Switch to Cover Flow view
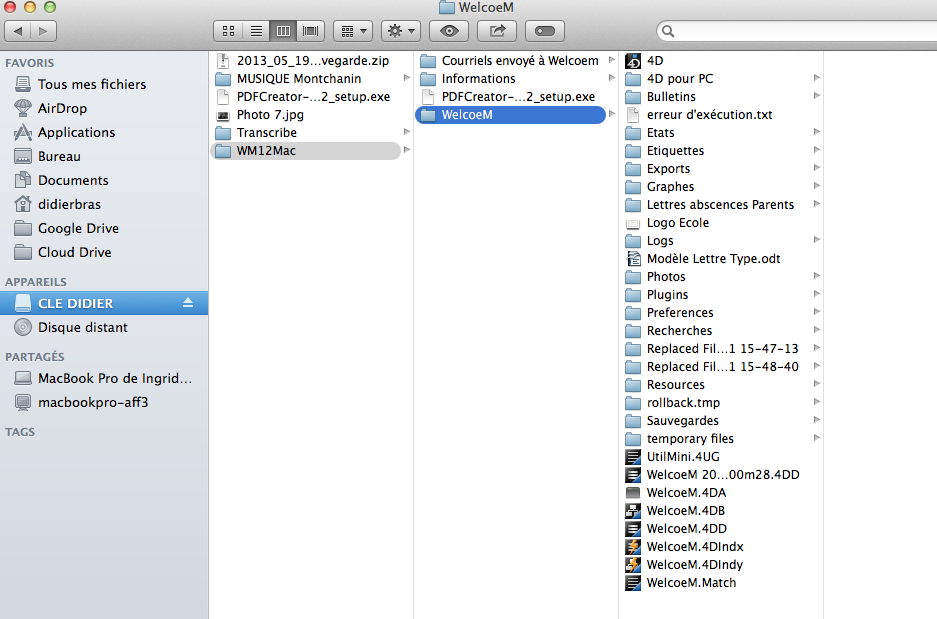The width and height of the screenshot is (937, 619). coord(311,31)
